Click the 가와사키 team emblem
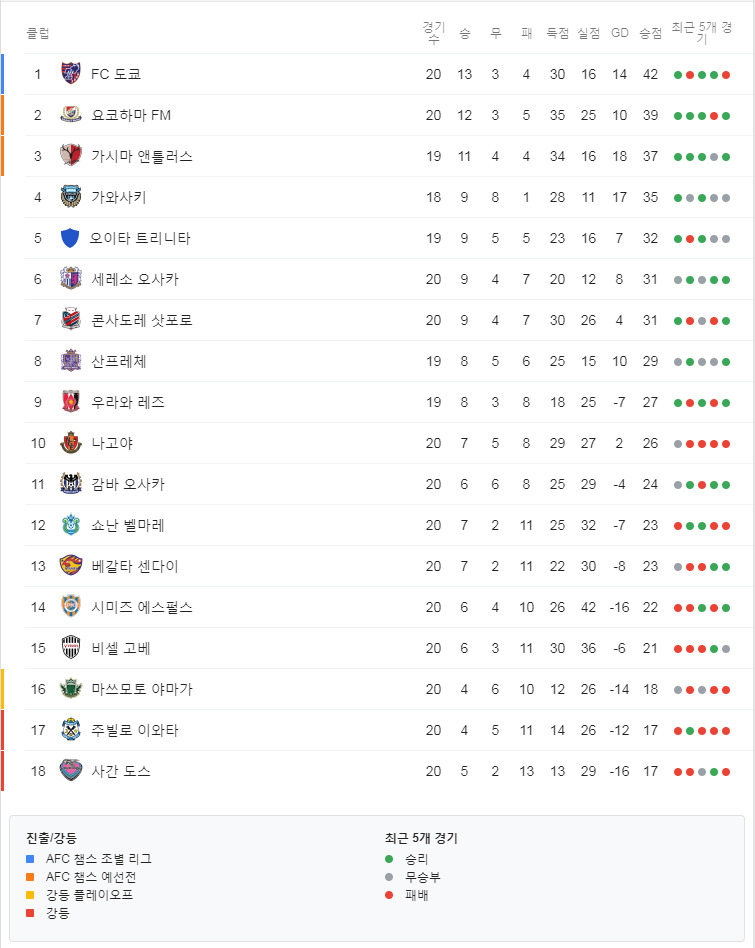 (70, 197)
